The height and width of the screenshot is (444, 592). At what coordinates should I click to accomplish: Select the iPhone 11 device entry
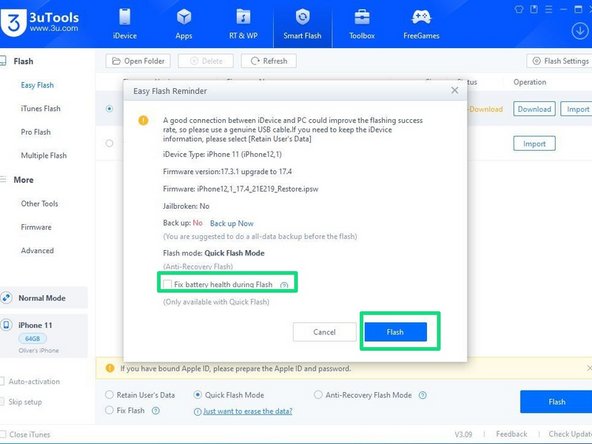(x=44, y=336)
